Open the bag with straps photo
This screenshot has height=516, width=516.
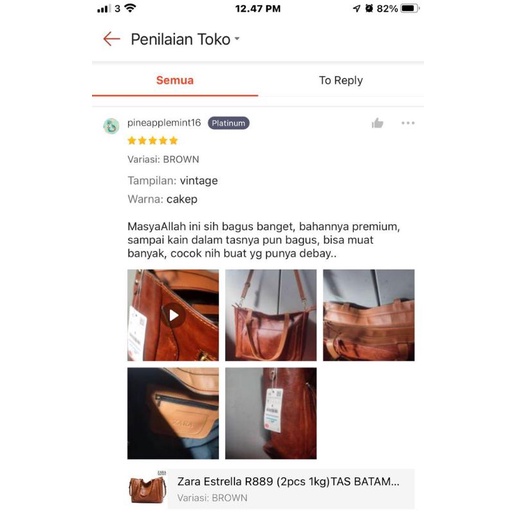271,315
